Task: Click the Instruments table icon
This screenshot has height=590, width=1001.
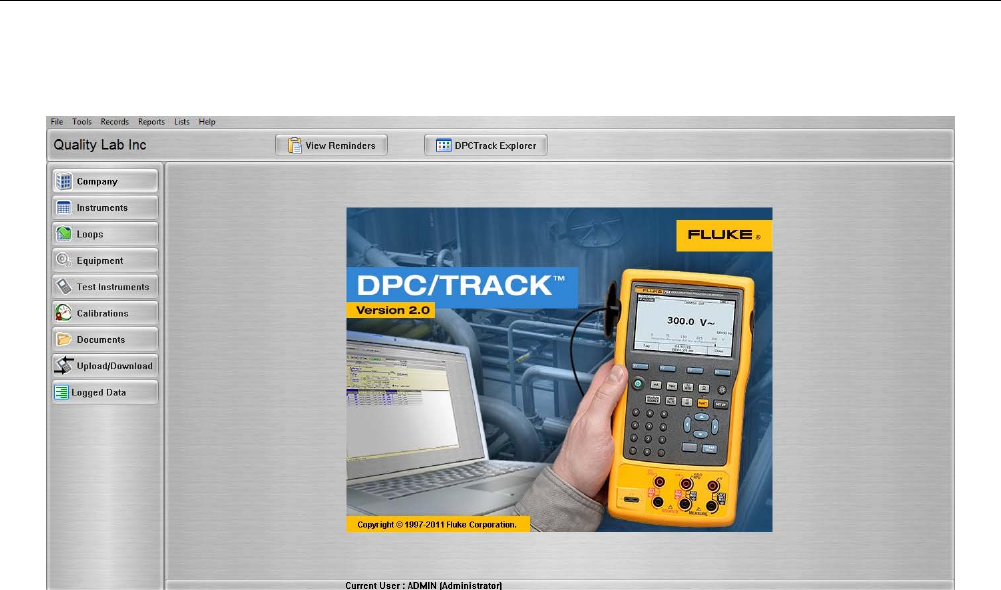Action: [x=64, y=208]
